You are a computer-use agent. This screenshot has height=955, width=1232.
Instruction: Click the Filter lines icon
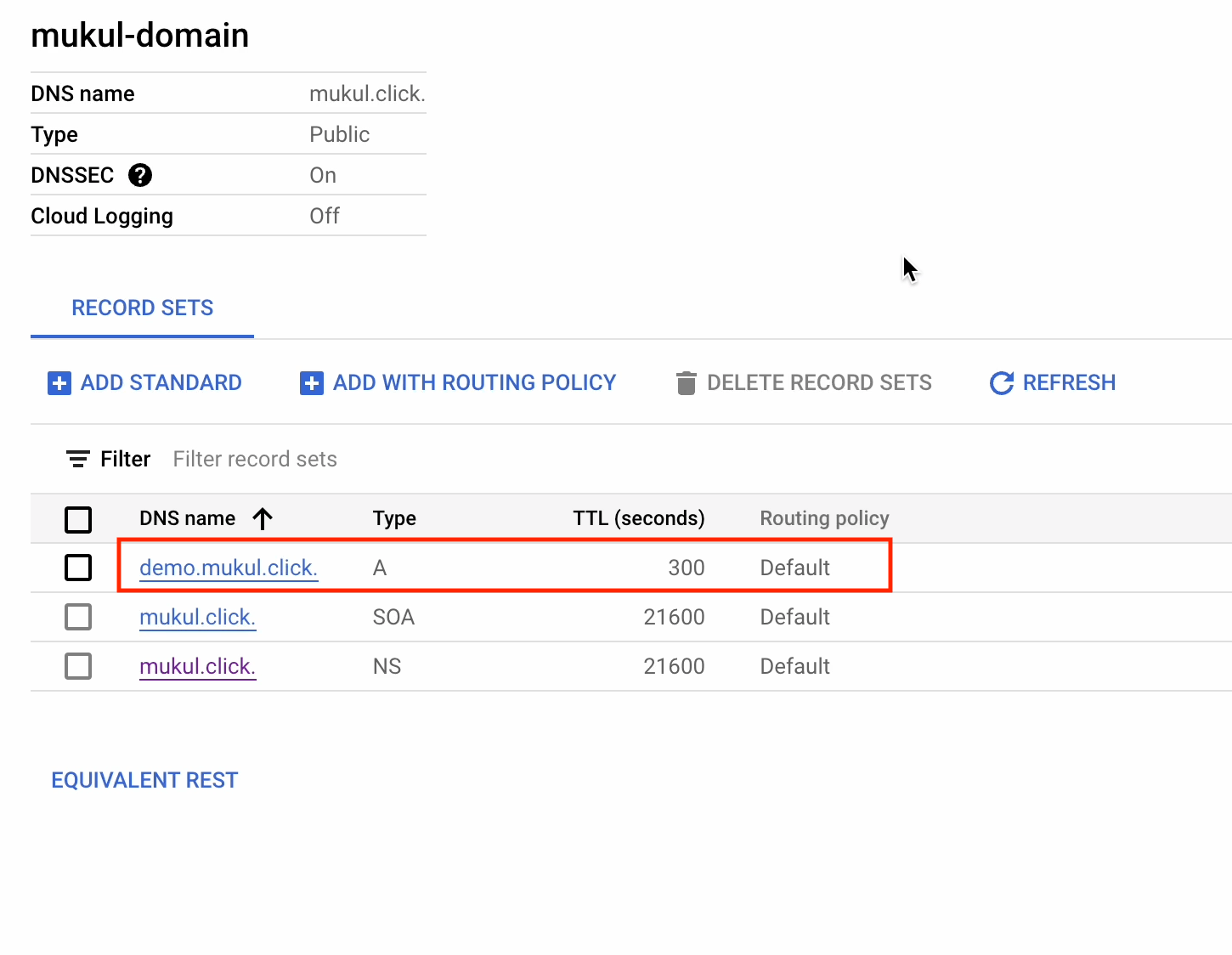click(x=78, y=459)
